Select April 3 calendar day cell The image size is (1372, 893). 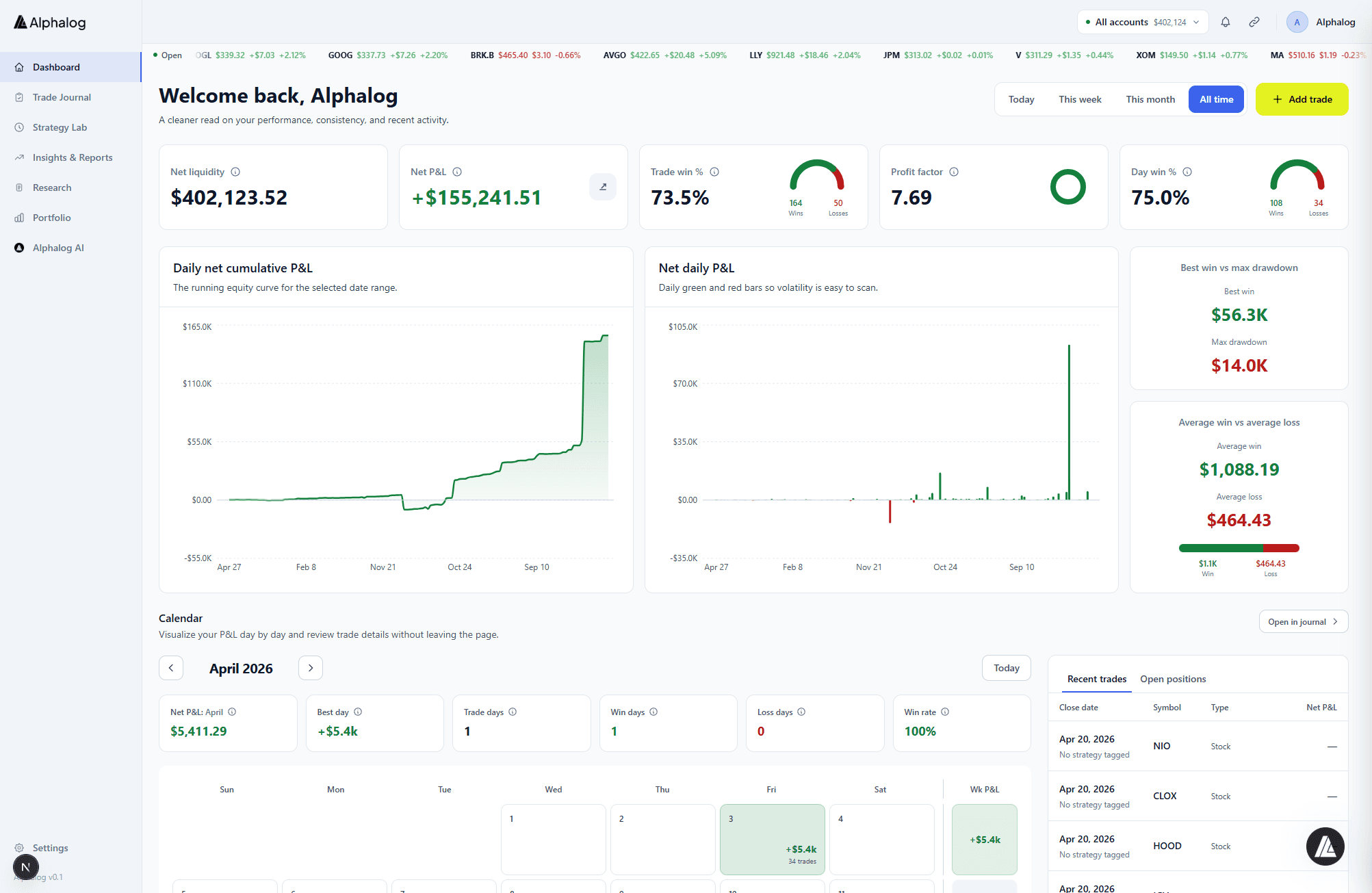click(x=772, y=840)
